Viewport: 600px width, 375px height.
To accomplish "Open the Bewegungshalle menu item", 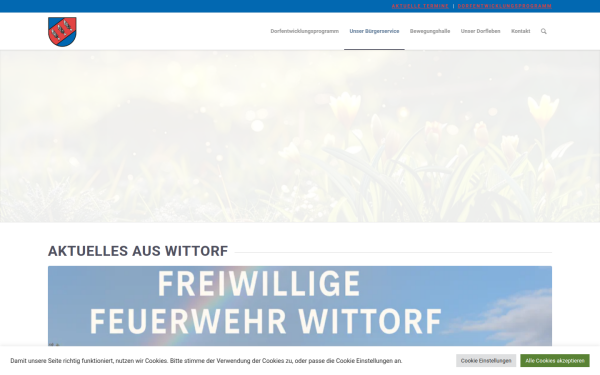I will (x=430, y=31).
